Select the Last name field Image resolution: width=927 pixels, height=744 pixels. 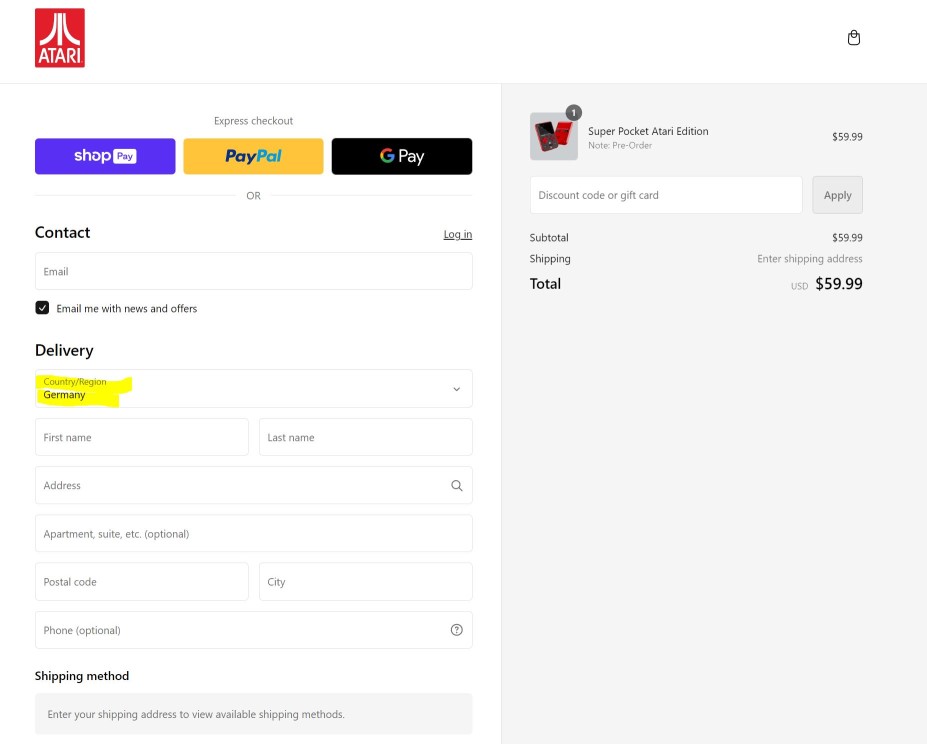point(365,437)
